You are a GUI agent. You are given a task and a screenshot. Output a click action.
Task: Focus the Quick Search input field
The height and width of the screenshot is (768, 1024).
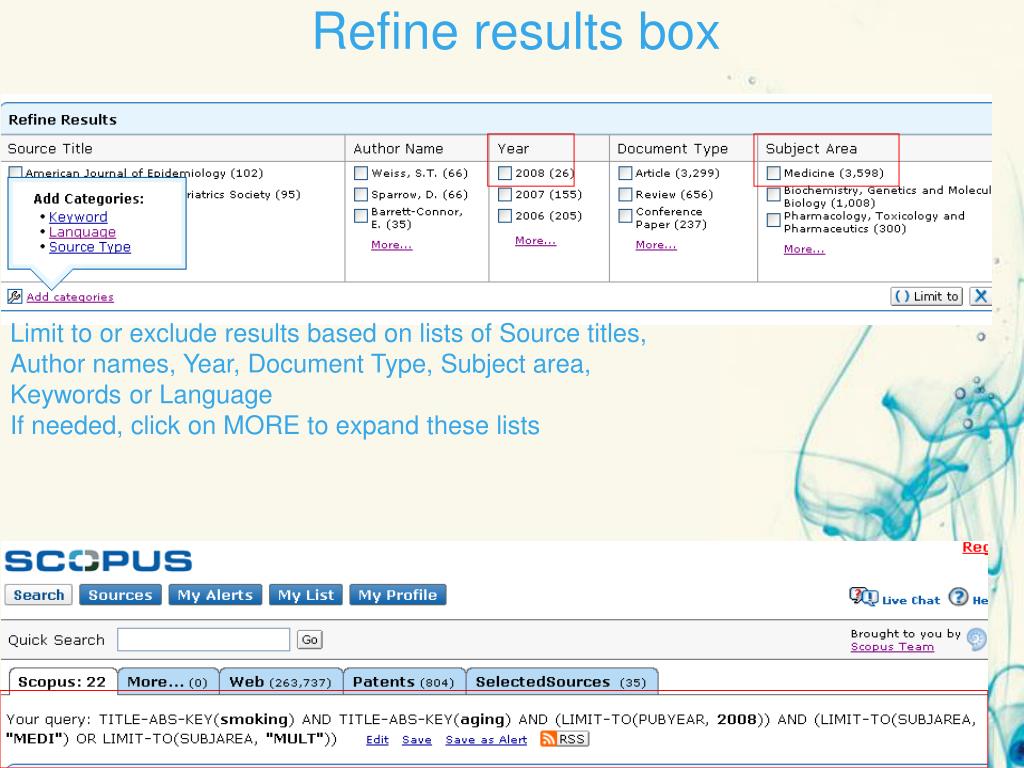[203, 639]
